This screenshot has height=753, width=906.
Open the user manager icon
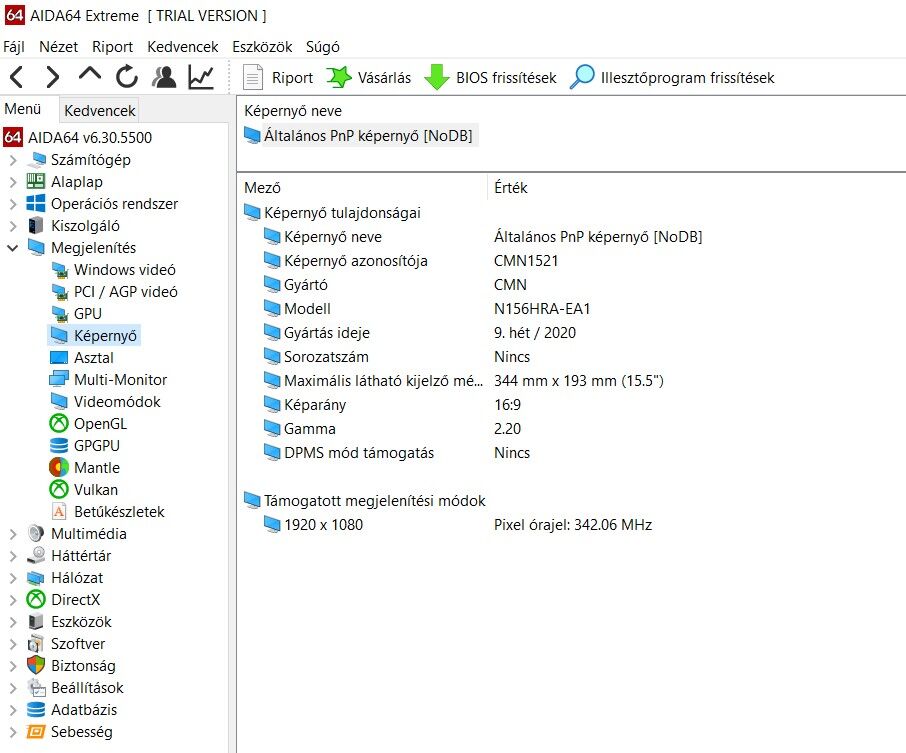tap(164, 77)
